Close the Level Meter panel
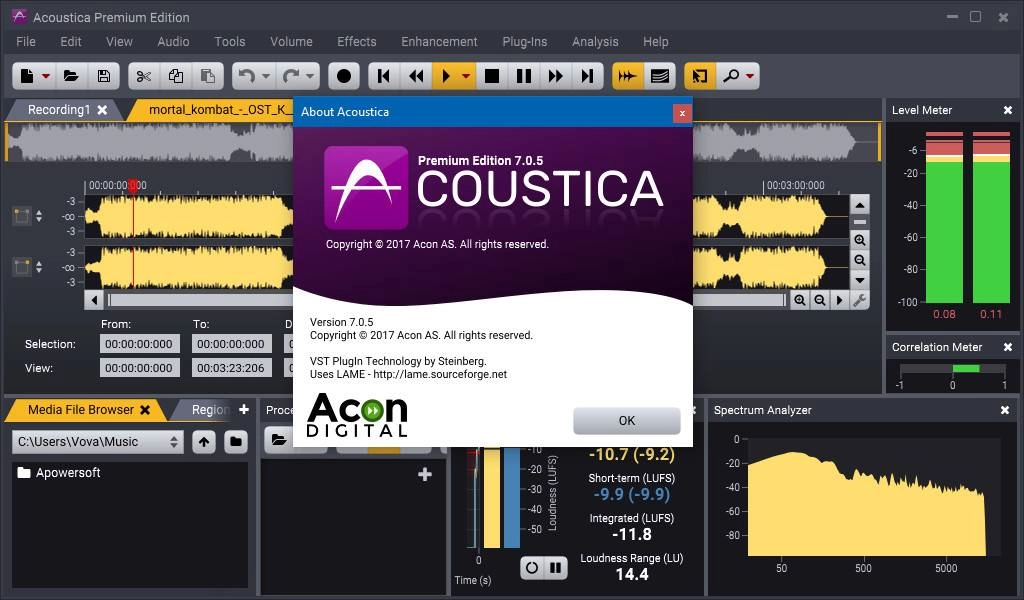Screen dimensions: 1024x600 [x=1007, y=110]
